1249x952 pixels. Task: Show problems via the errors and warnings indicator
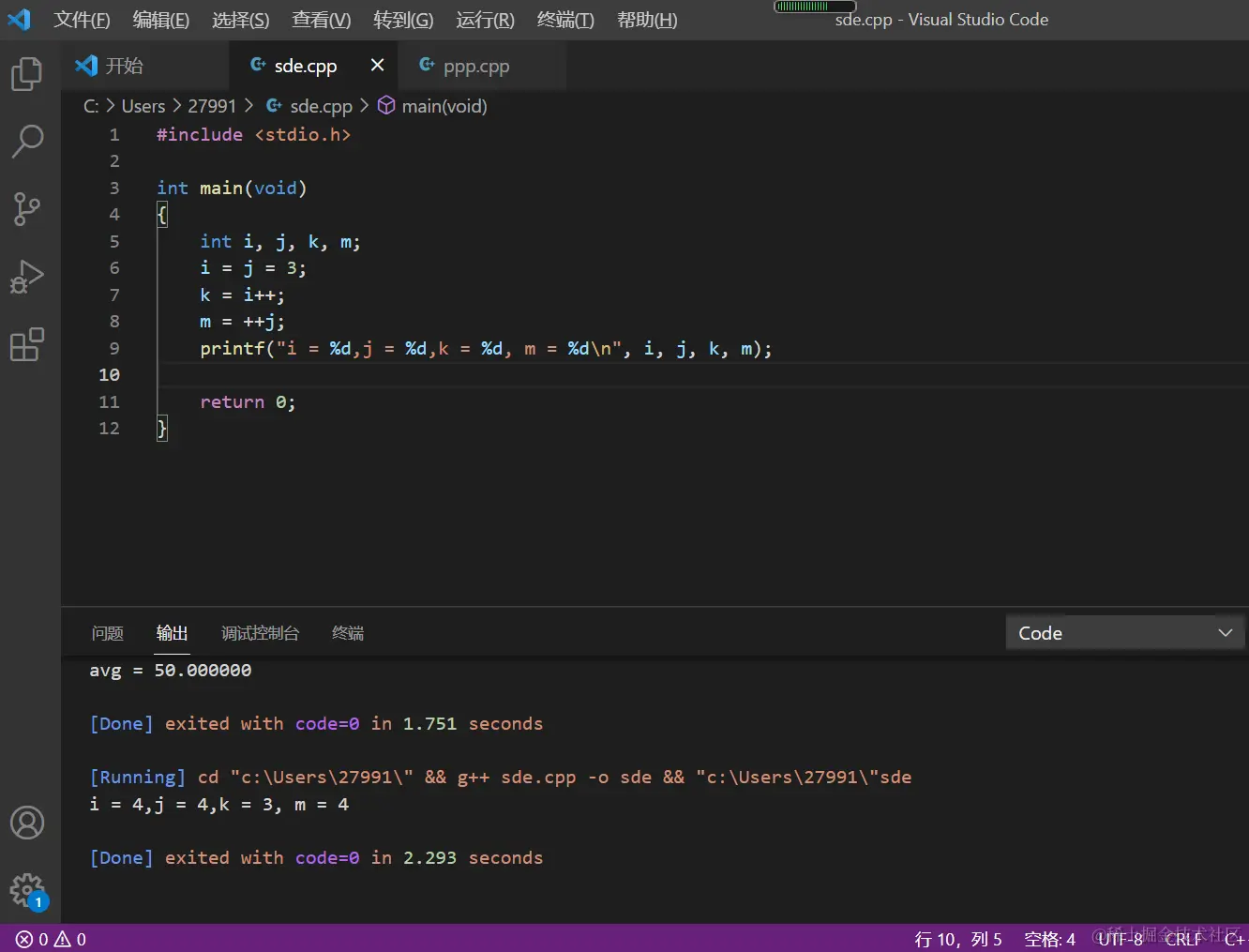52,939
